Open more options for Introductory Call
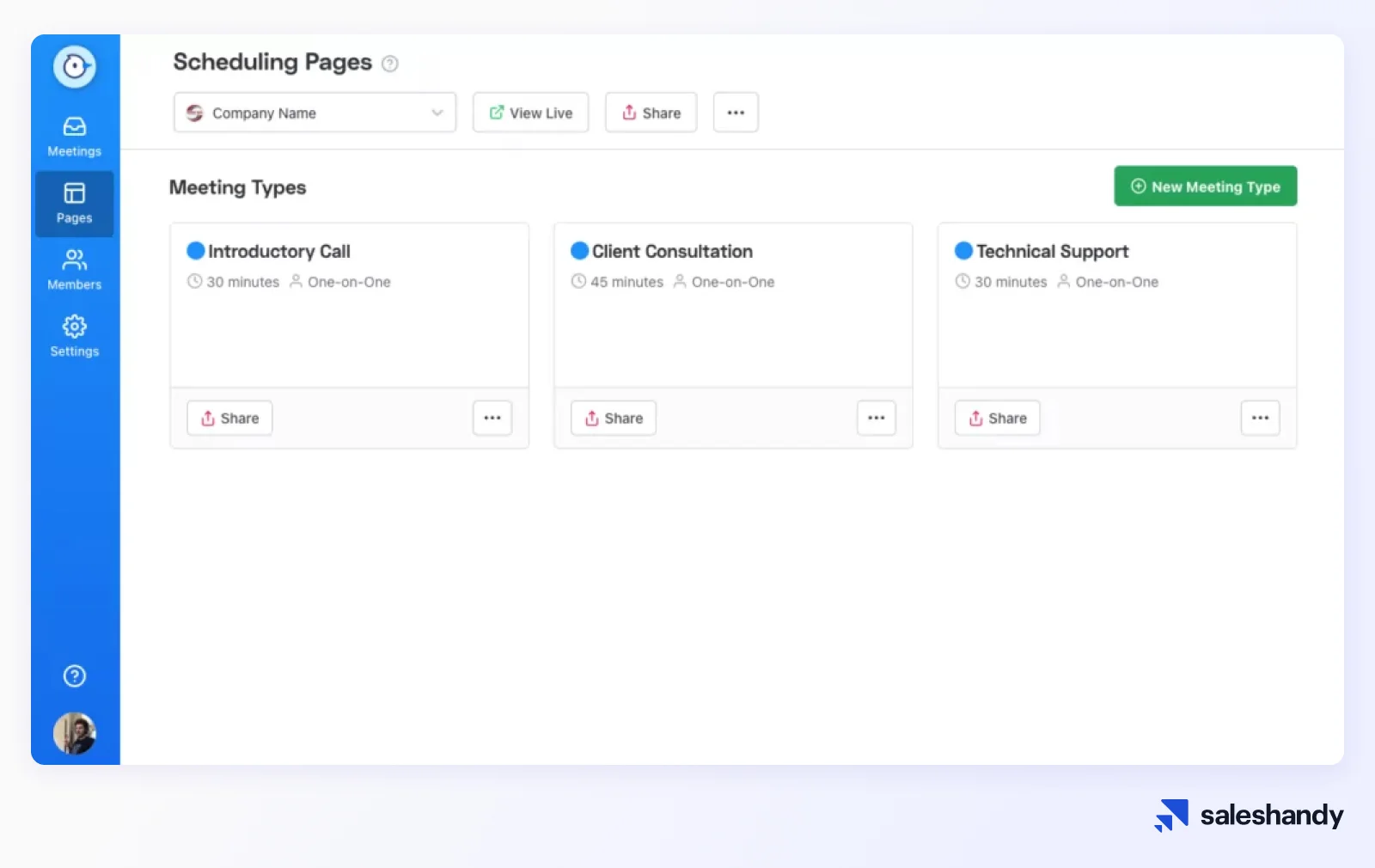Image resolution: width=1375 pixels, height=868 pixels. click(492, 419)
